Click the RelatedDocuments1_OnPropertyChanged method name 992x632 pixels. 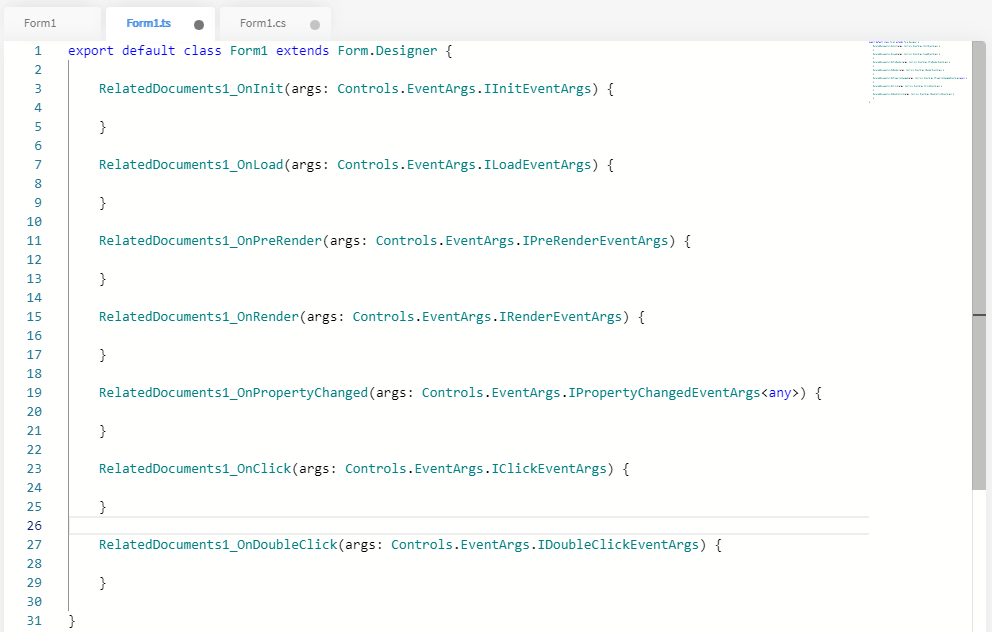tap(233, 393)
